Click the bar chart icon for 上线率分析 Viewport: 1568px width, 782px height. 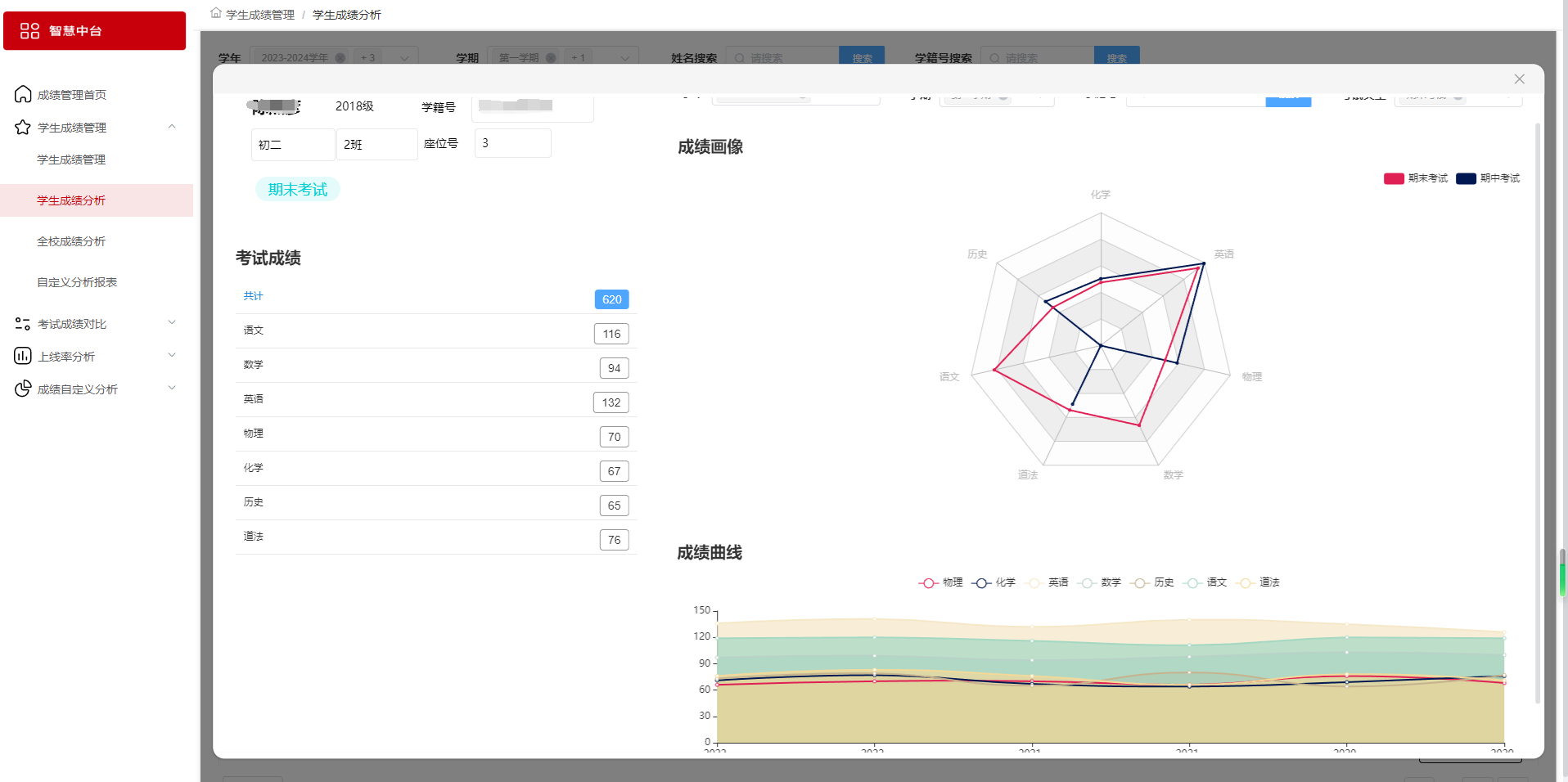coord(22,355)
